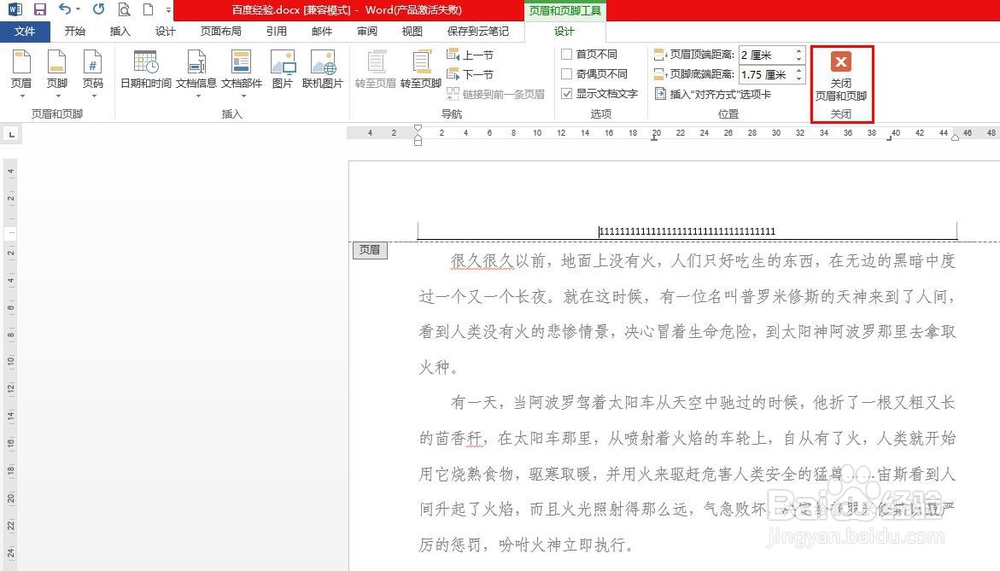The width and height of the screenshot is (1000, 571).
Task: Open the 页码 (Page Number) menu
Action: [93, 74]
